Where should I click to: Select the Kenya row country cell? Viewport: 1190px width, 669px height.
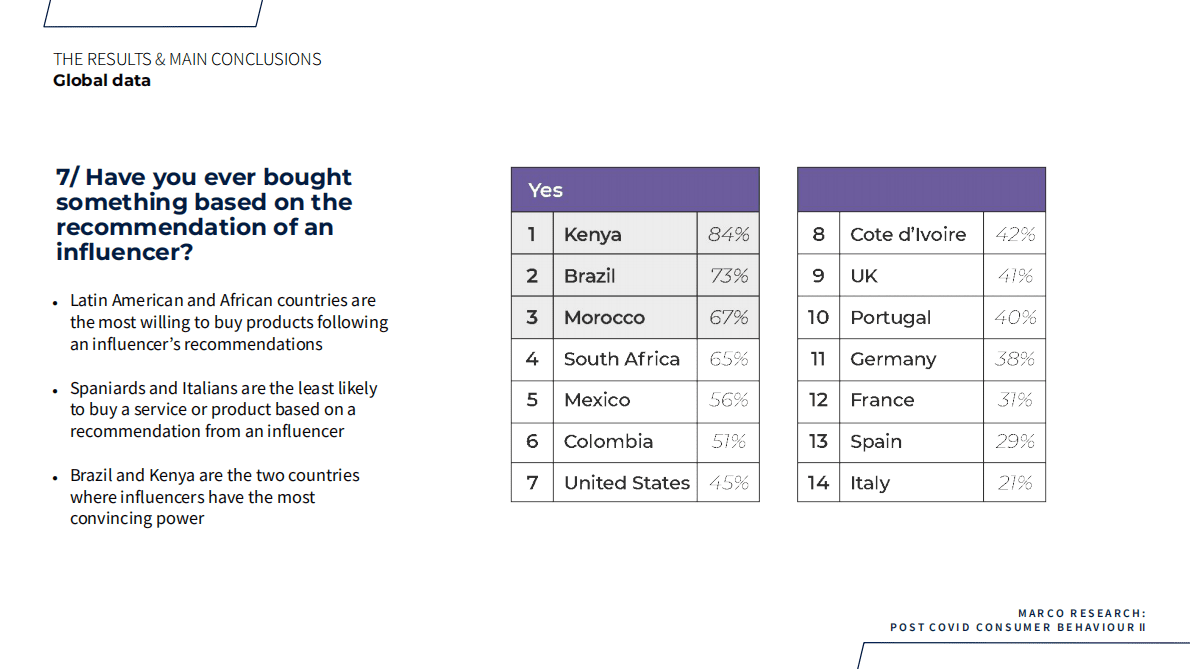tap(624, 234)
